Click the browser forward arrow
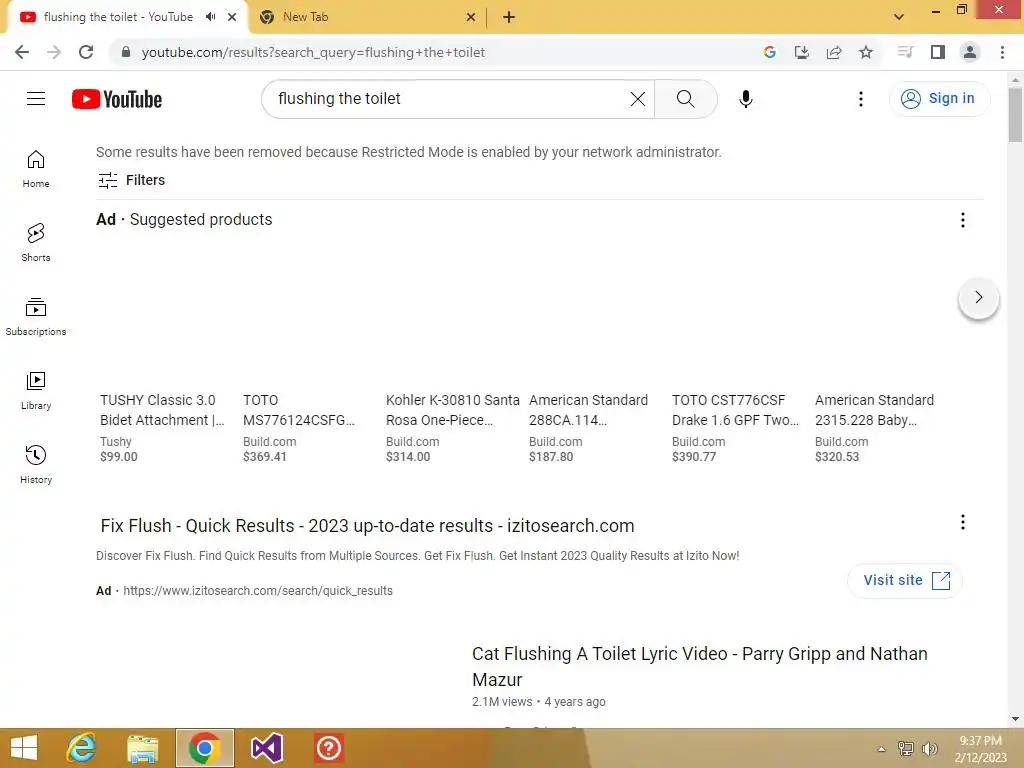 (x=54, y=52)
